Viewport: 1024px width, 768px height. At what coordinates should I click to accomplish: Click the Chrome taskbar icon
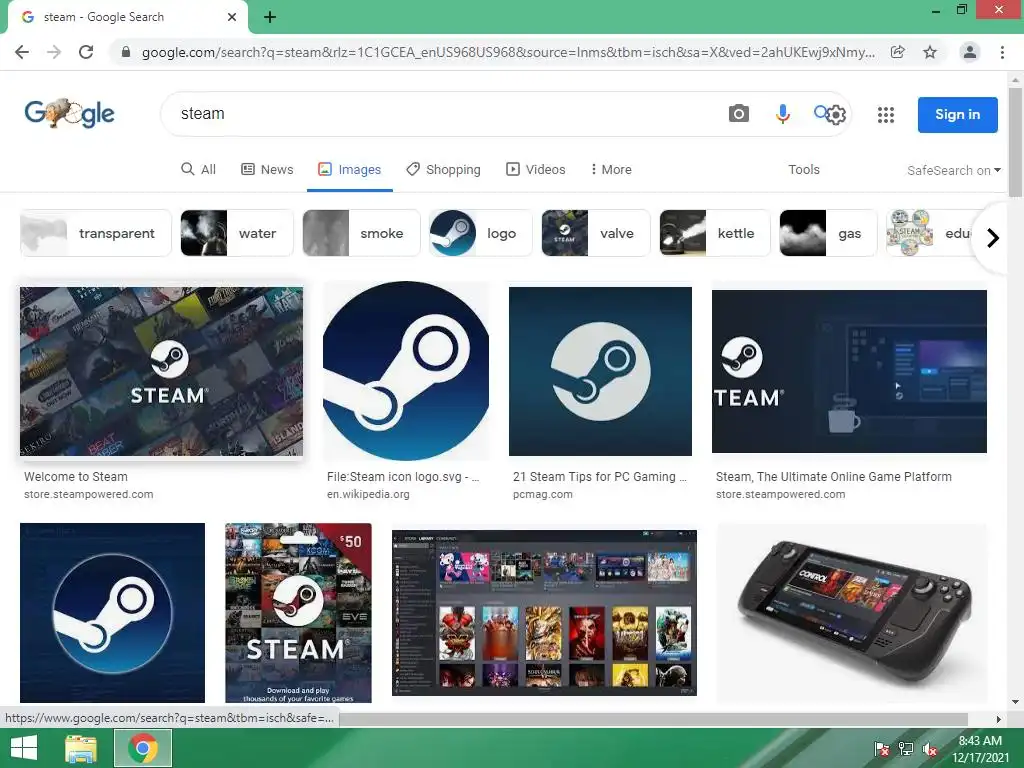pyautogui.click(x=143, y=748)
